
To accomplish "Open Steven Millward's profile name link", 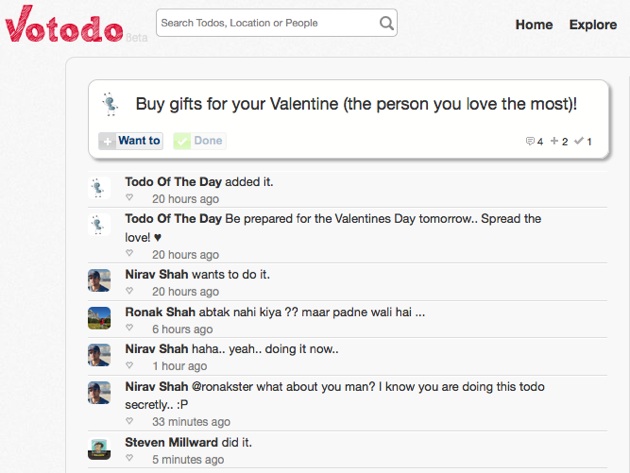I will pos(172,442).
